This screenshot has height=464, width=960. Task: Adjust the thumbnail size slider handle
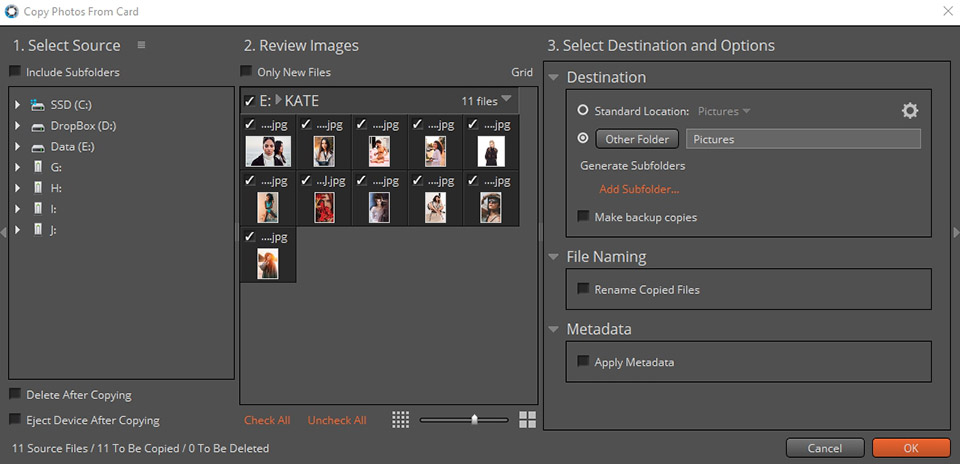474,420
